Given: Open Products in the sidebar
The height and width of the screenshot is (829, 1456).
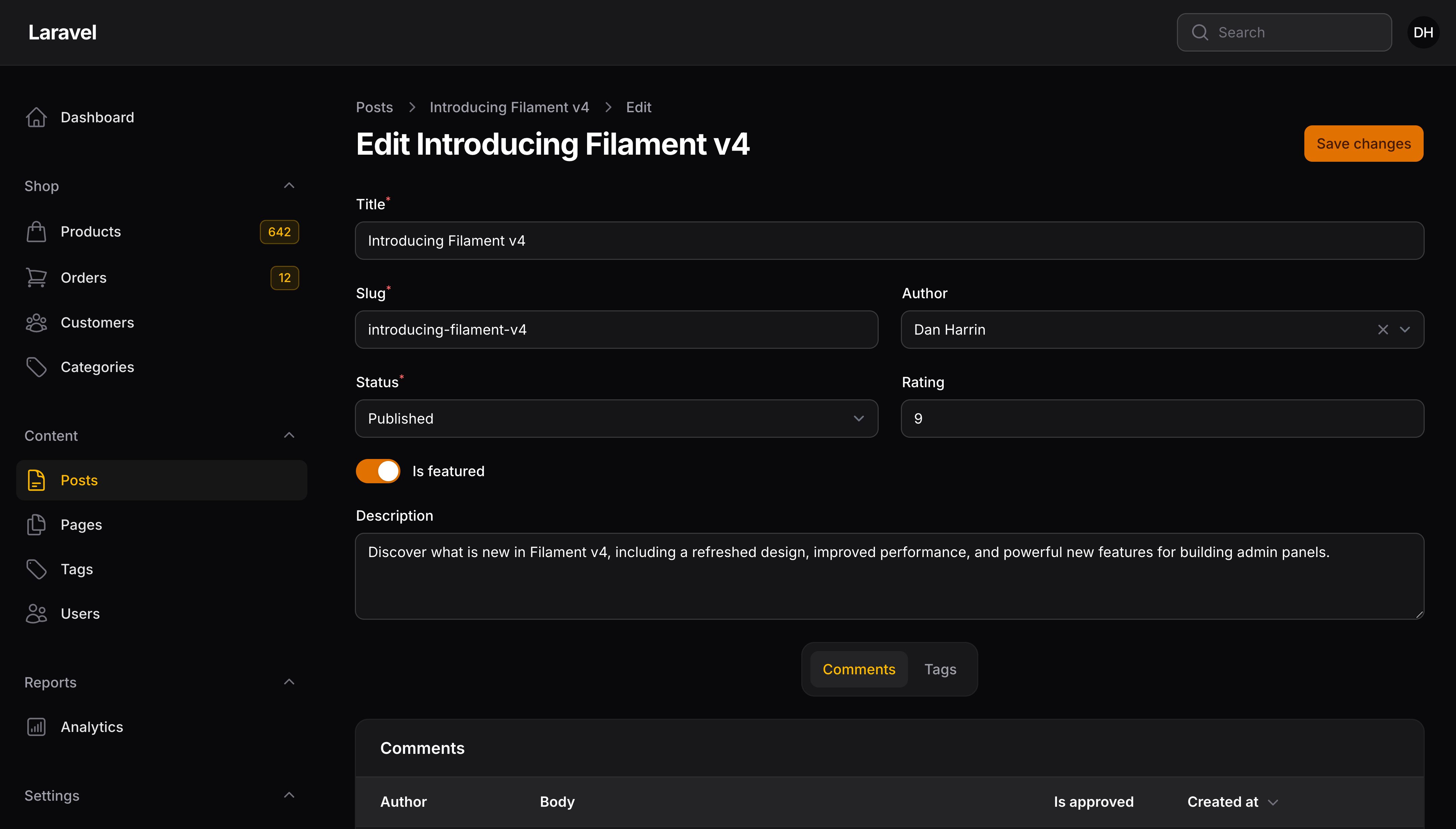Looking at the screenshot, I should click(162, 232).
